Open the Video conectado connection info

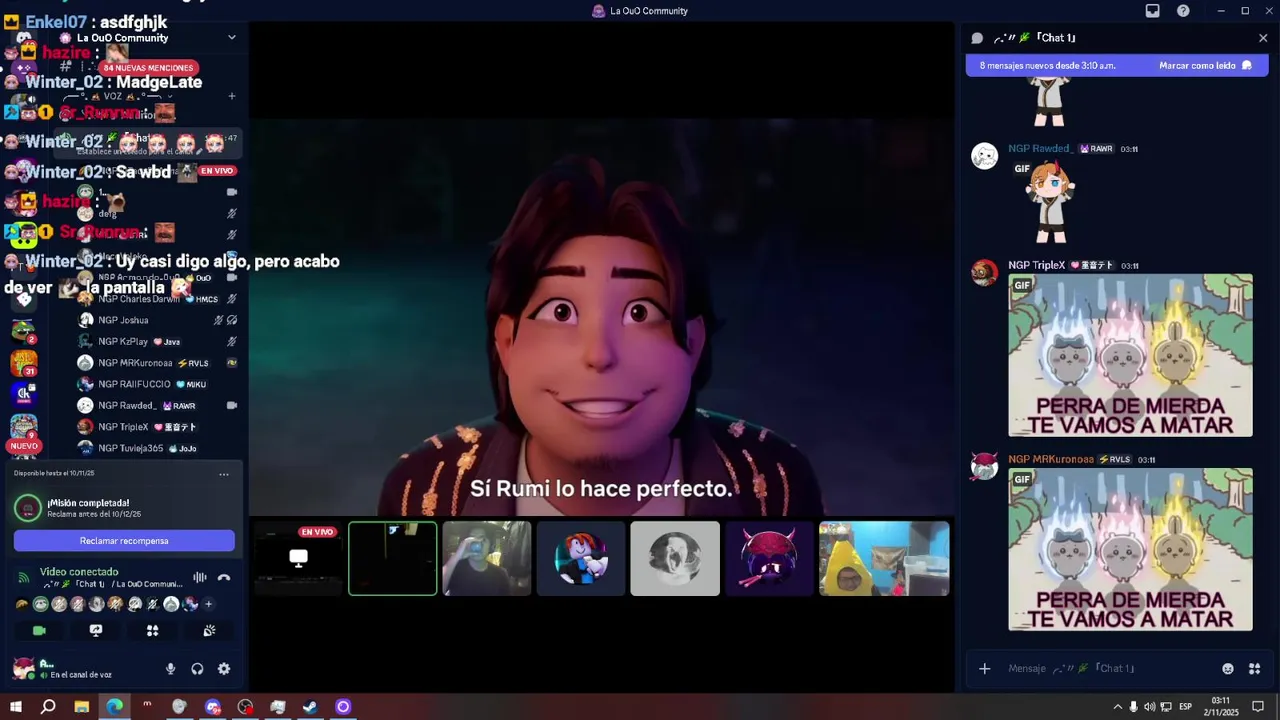click(x=79, y=572)
